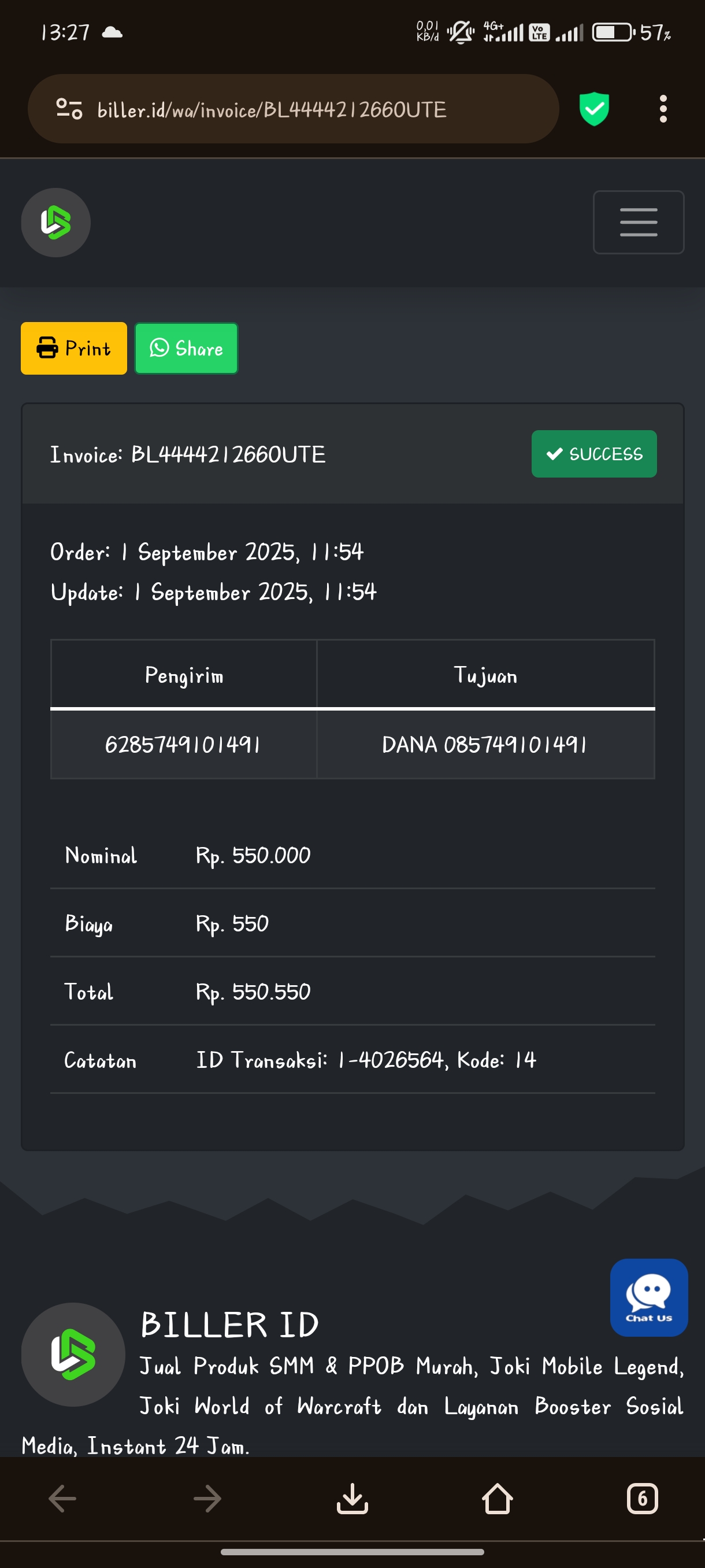Select the DANA destination number cell
The height and width of the screenshot is (1568, 705).
point(485,745)
